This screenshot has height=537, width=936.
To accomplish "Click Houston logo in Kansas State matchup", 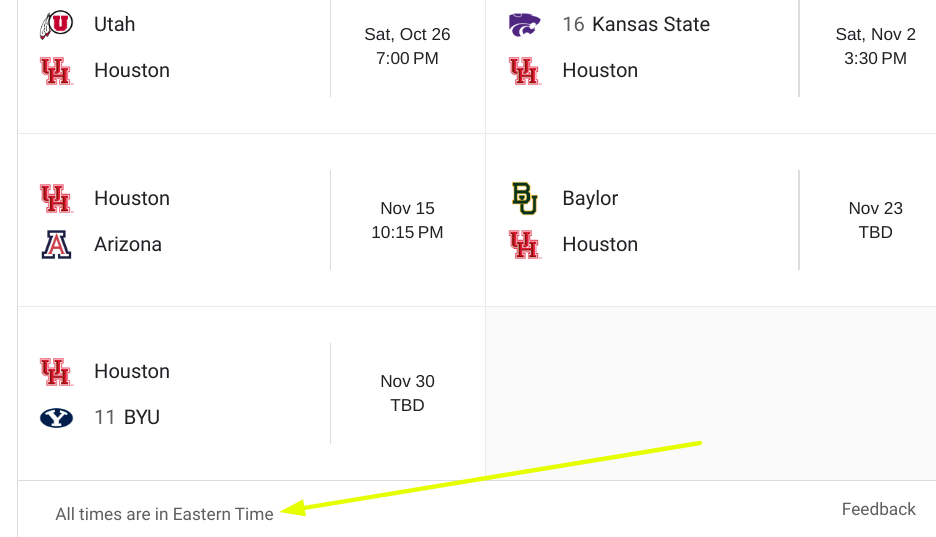I will (x=525, y=70).
